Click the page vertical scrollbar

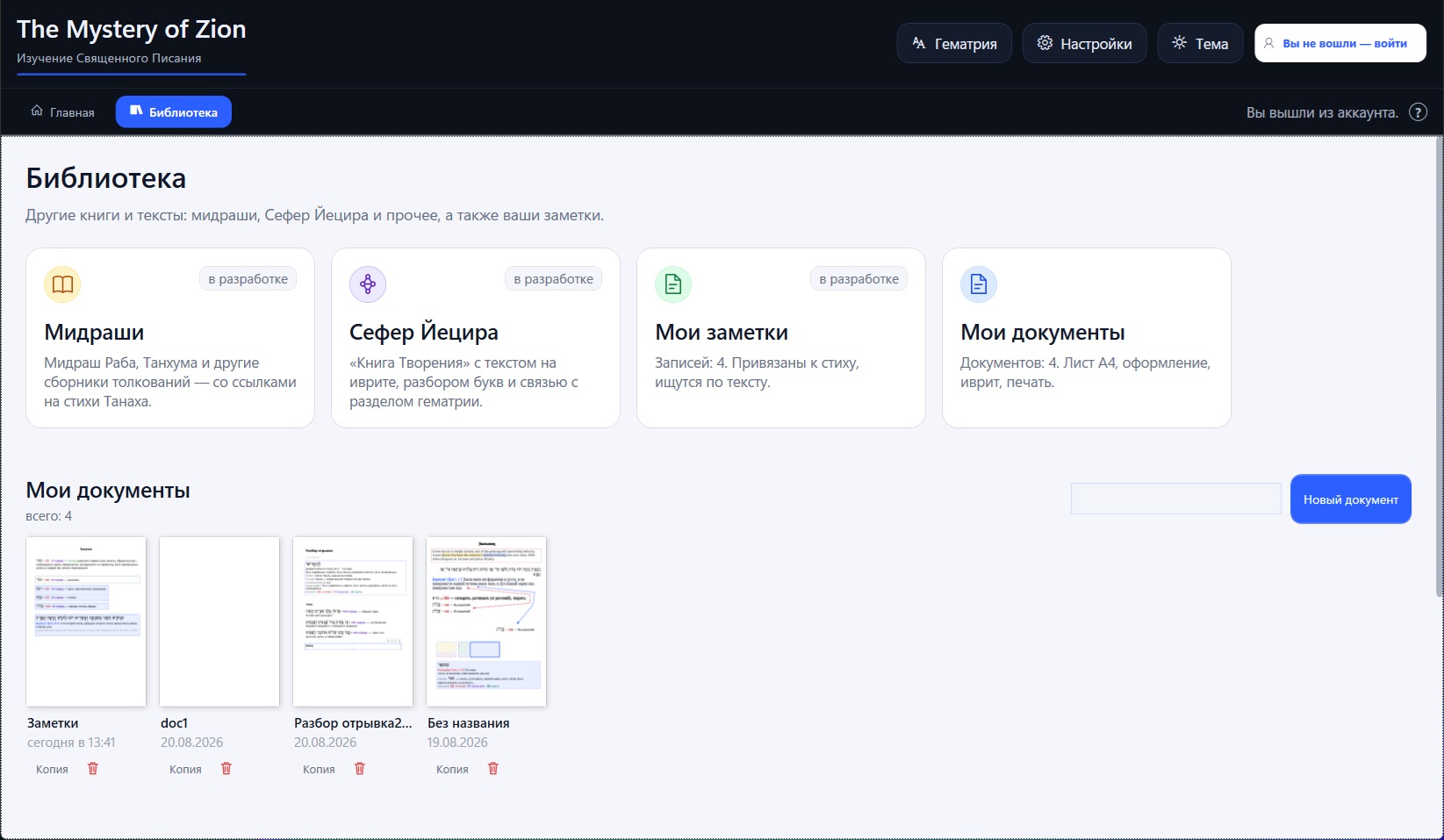(1439, 367)
